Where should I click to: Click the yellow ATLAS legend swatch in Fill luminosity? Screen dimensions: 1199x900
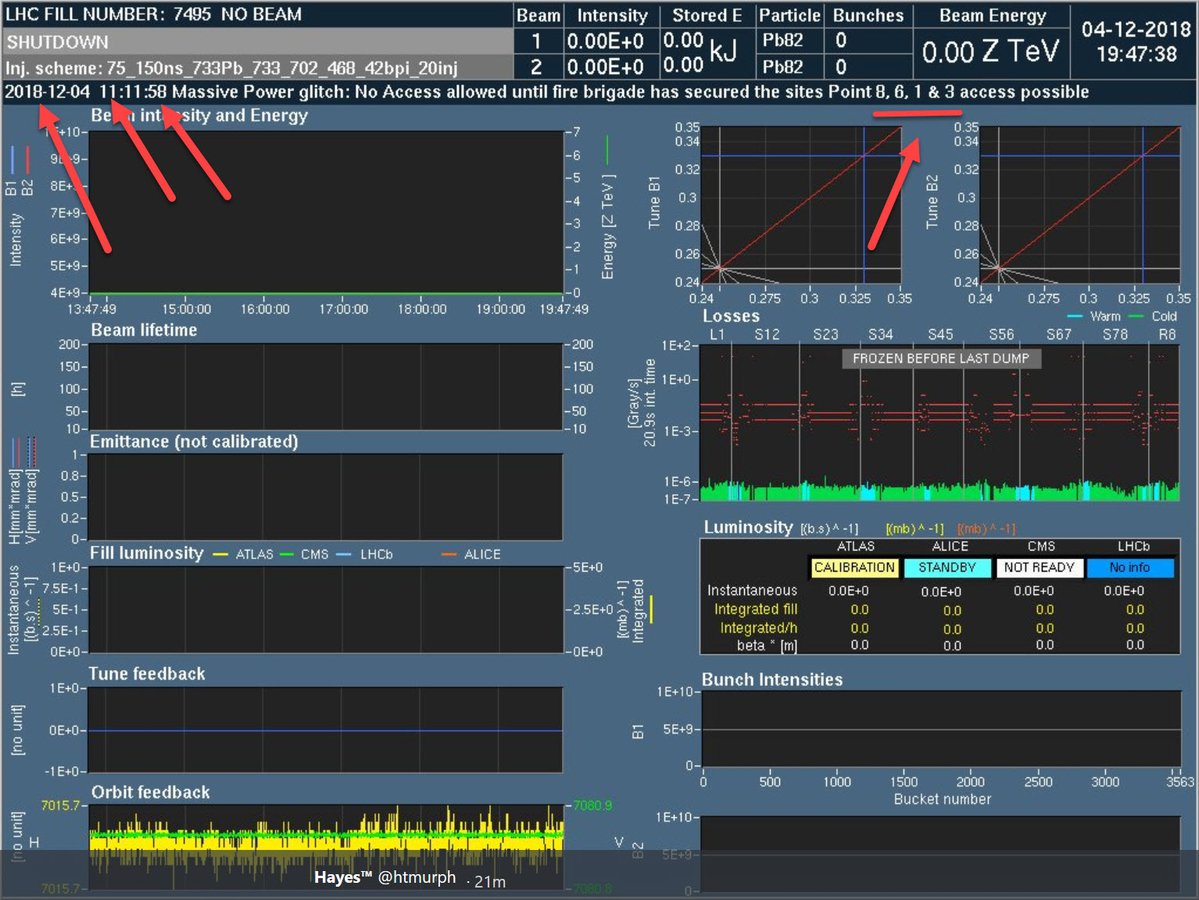click(x=220, y=554)
